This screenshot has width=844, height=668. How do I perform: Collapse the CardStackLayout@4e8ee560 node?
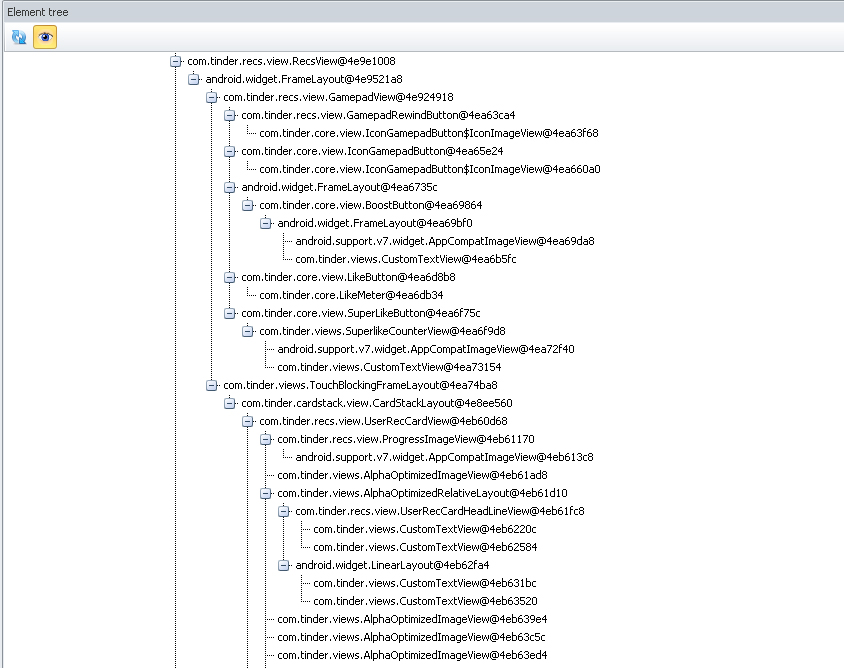pos(230,403)
